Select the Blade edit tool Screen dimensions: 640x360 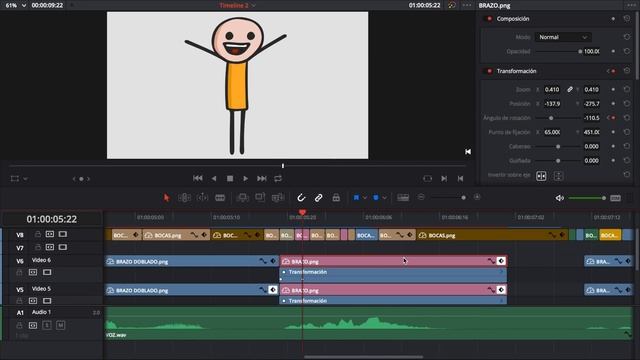click(x=220, y=198)
